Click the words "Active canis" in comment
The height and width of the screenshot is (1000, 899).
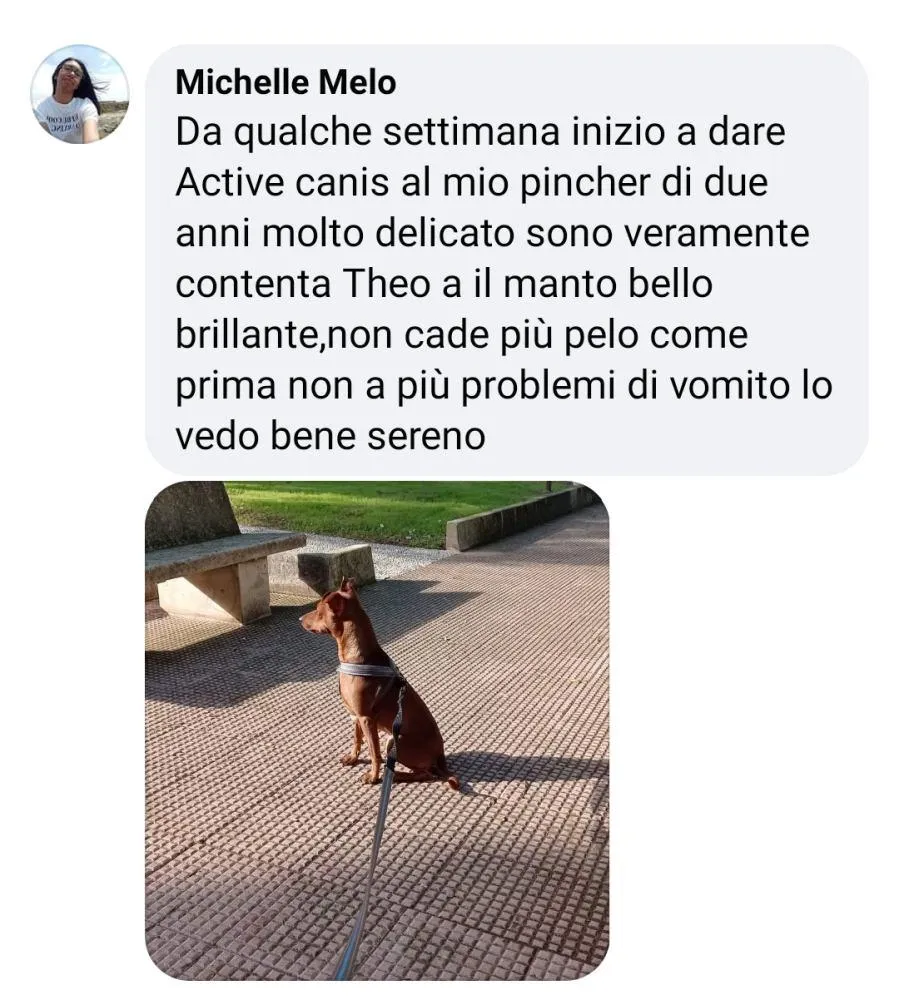point(282,183)
